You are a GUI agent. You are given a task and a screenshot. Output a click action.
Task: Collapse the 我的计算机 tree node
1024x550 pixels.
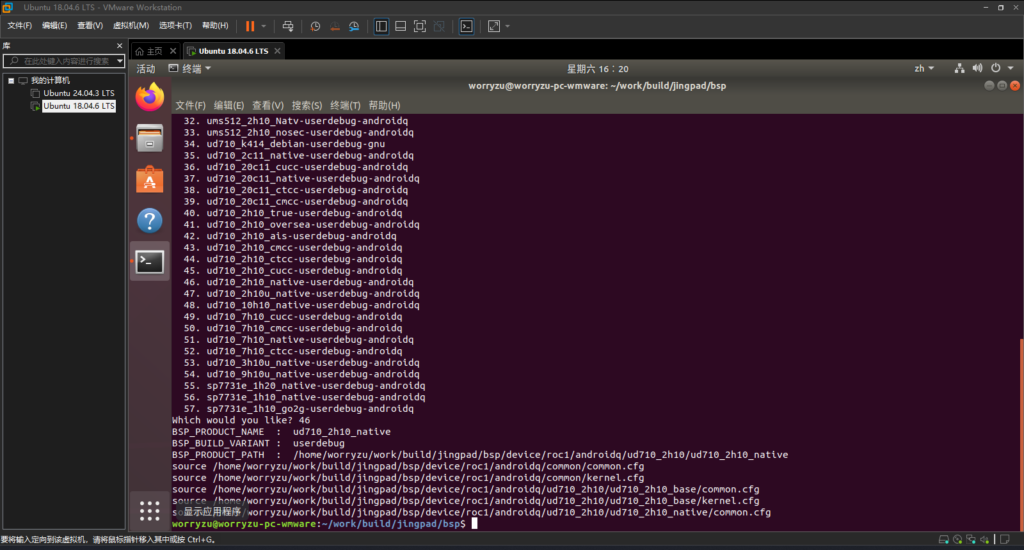[11, 80]
